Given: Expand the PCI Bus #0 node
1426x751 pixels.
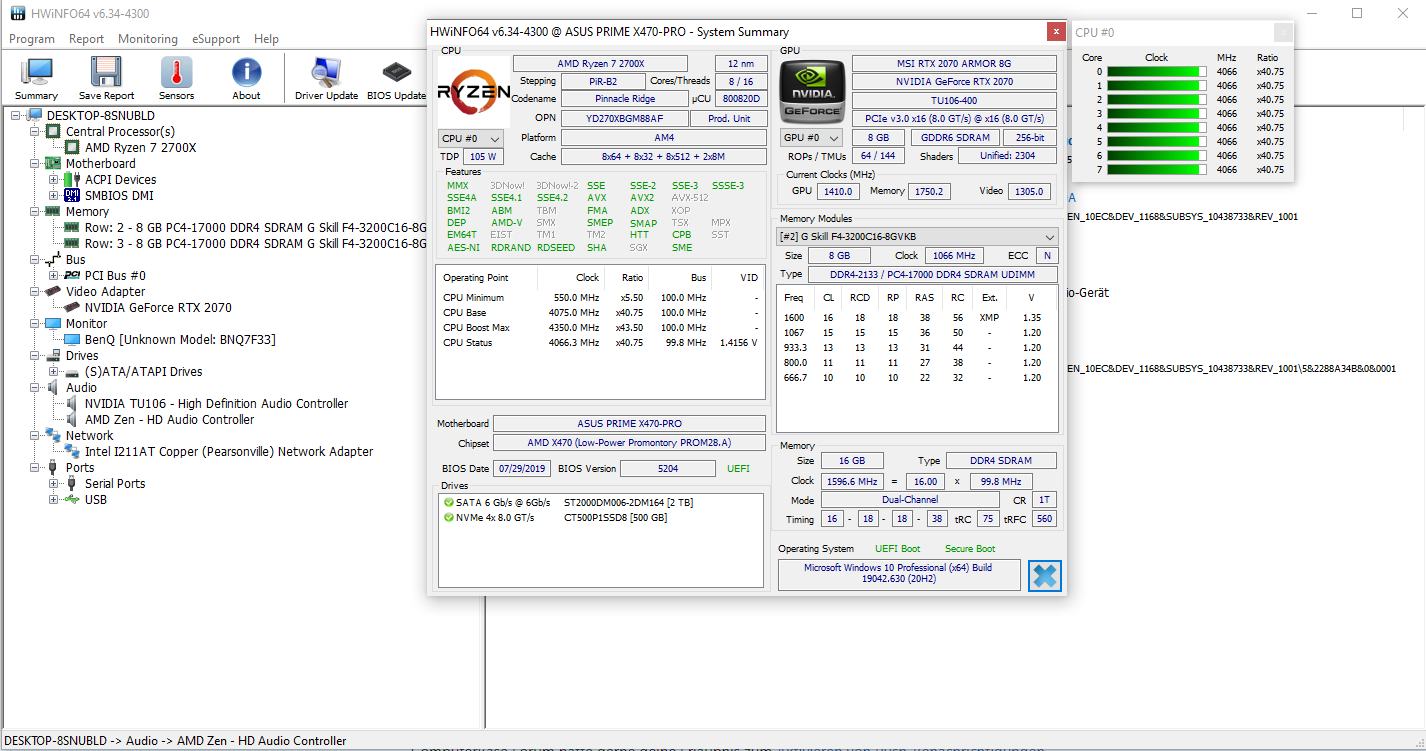Looking at the screenshot, I should coord(54,276).
